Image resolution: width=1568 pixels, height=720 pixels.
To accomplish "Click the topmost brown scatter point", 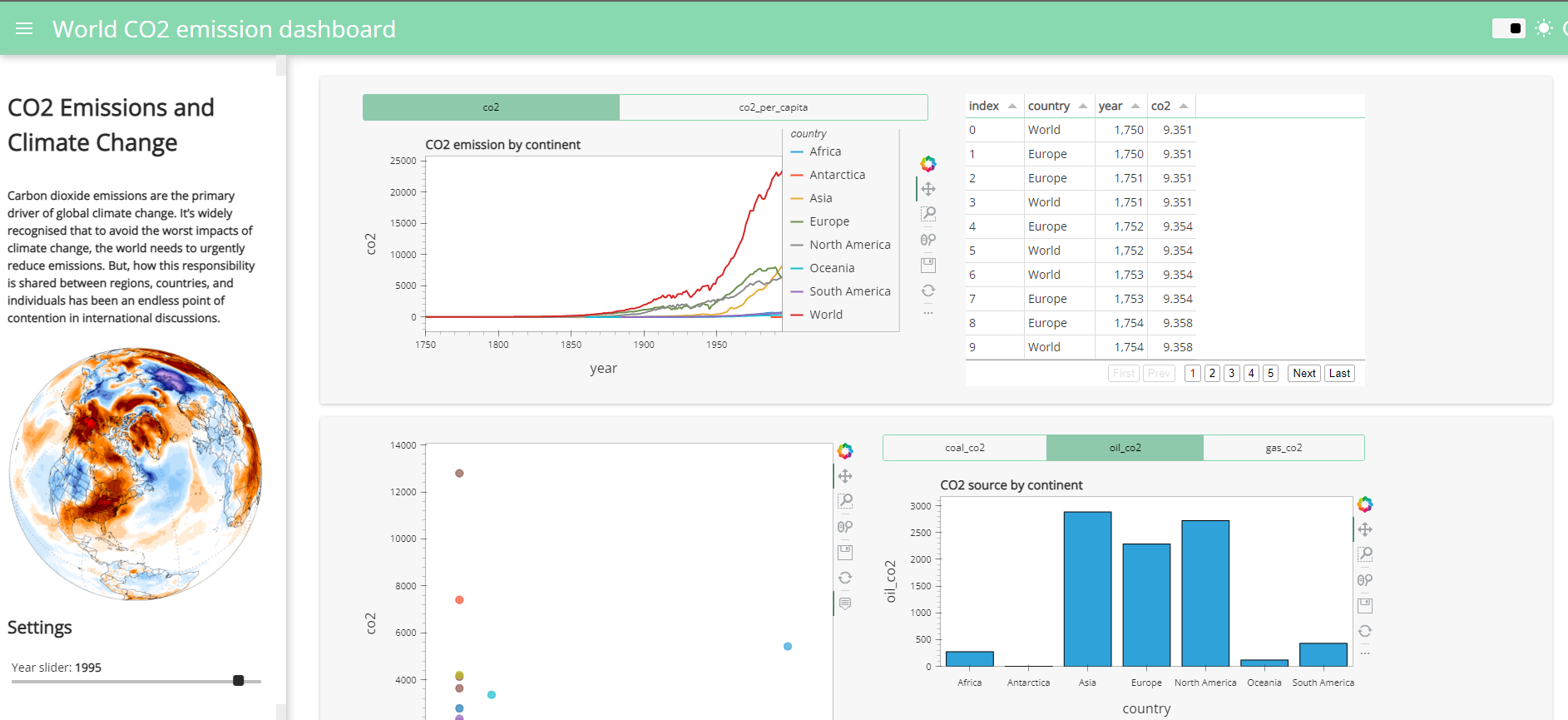I will point(459,474).
